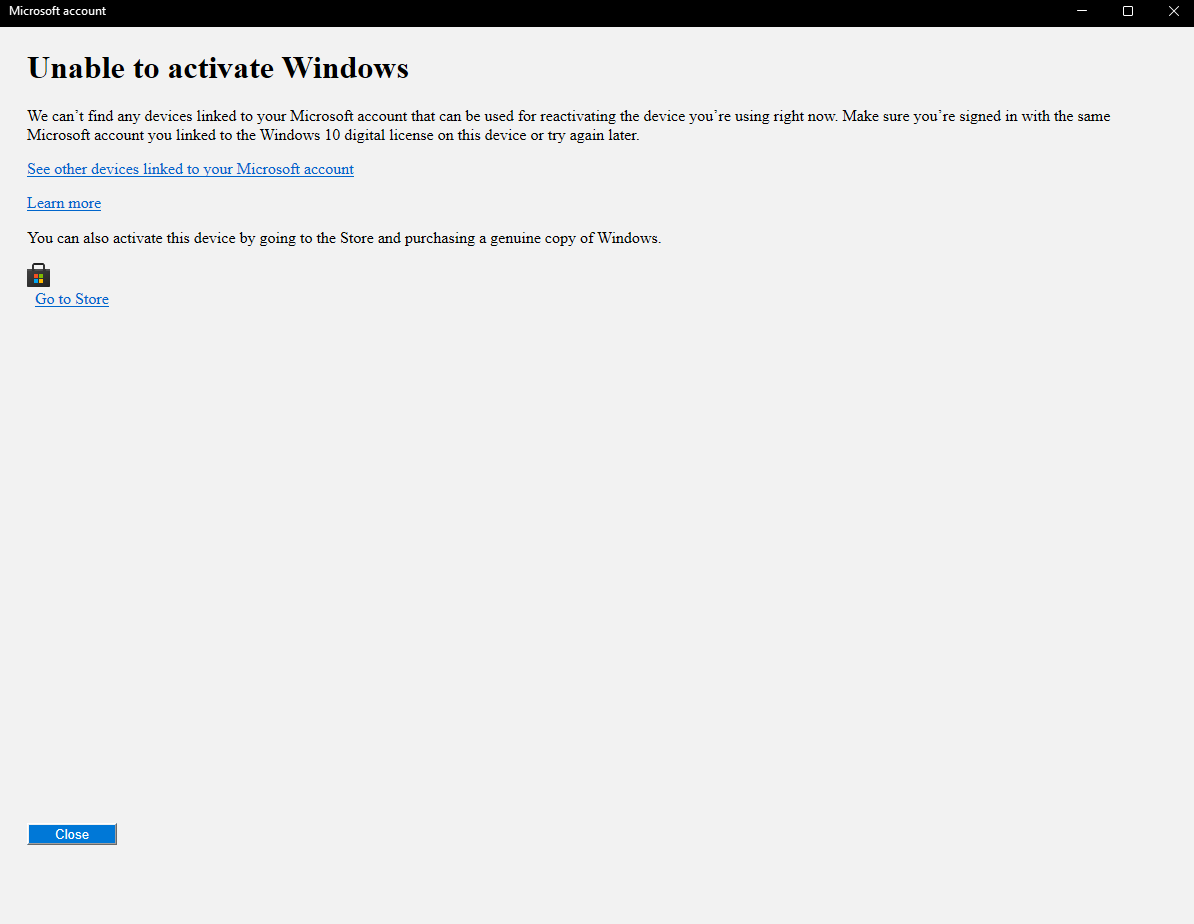Viewport: 1194px width, 924px height.
Task: Close the window using title bar X
Action: (1173, 11)
